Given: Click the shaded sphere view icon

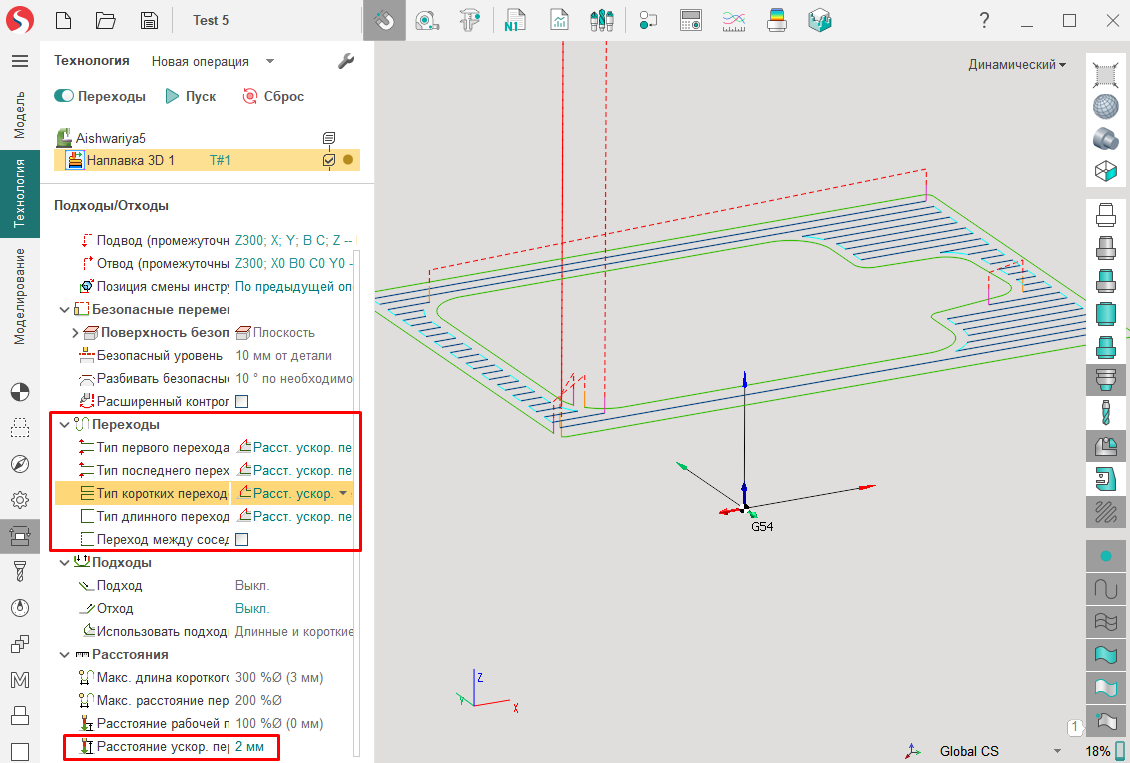Looking at the screenshot, I should (x=1105, y=106).
